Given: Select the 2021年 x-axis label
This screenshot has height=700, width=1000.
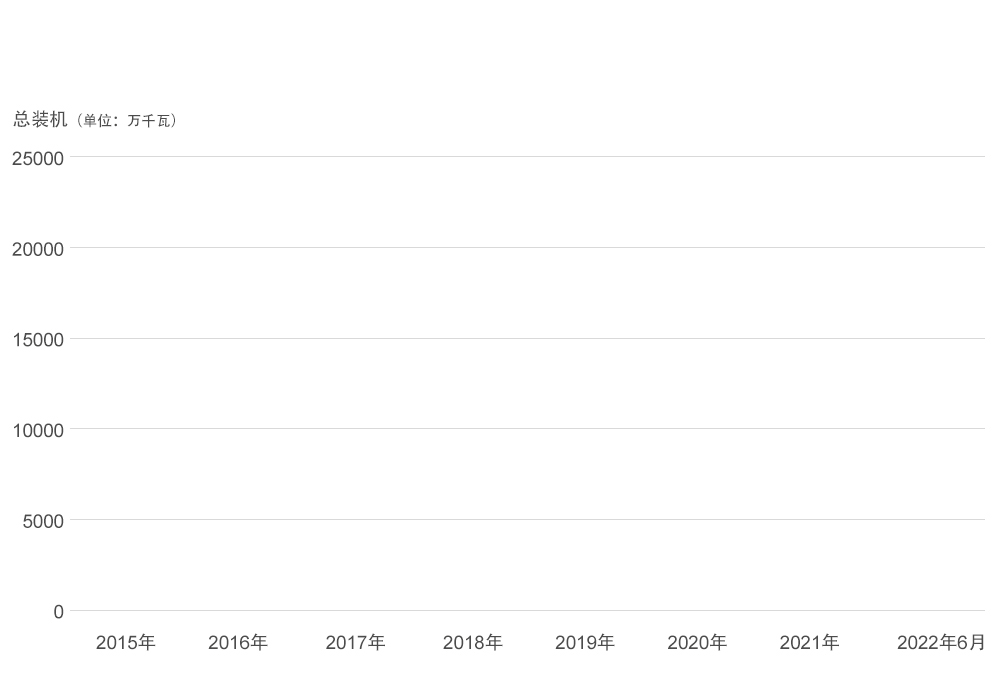Looking at the screenshot, I should click(x=809, y=643).
